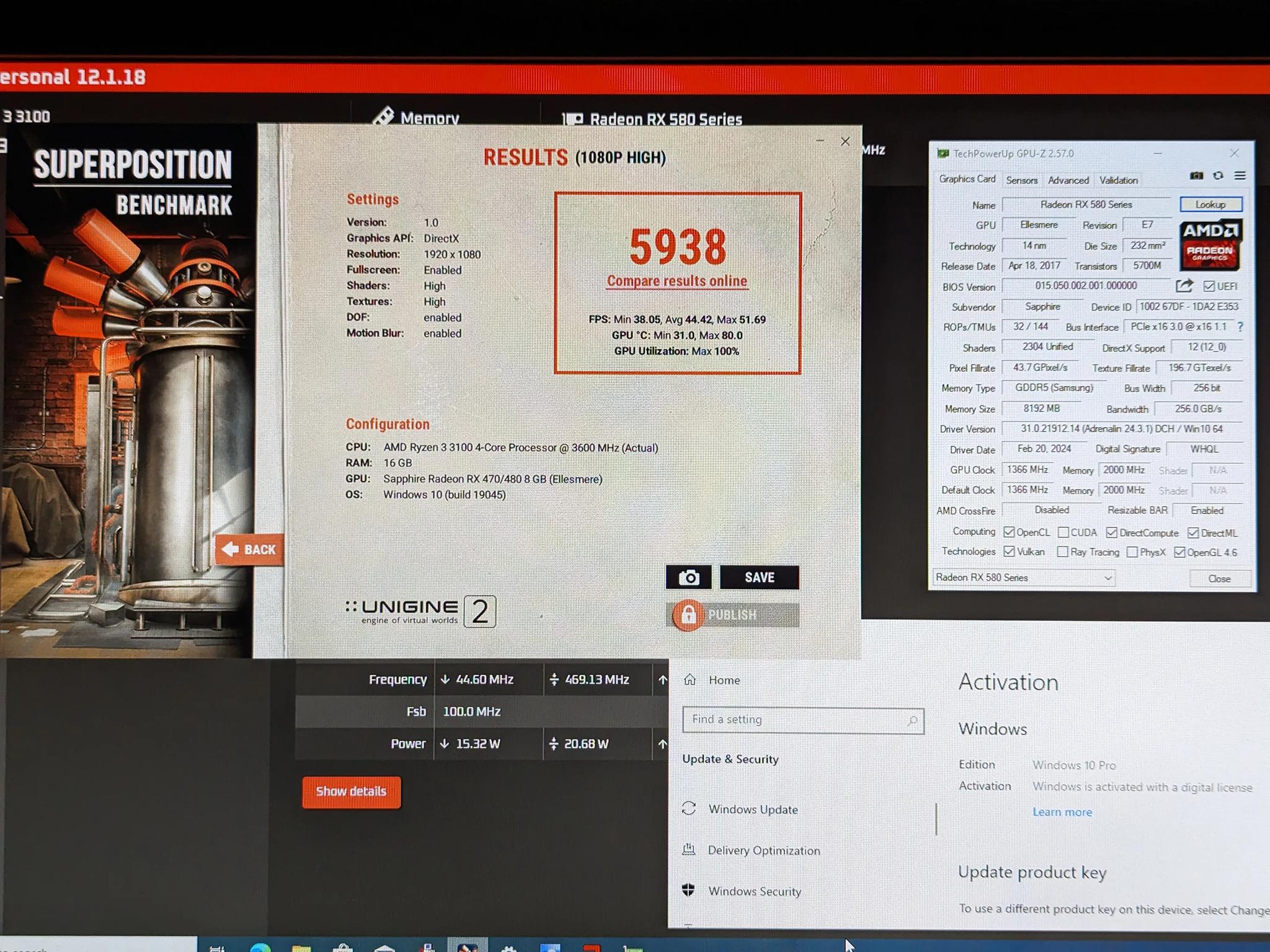Click the Update & Security heading in Settings
Image resolution: width=1270 pixels, height=952 pixels.
pos(730,759)
